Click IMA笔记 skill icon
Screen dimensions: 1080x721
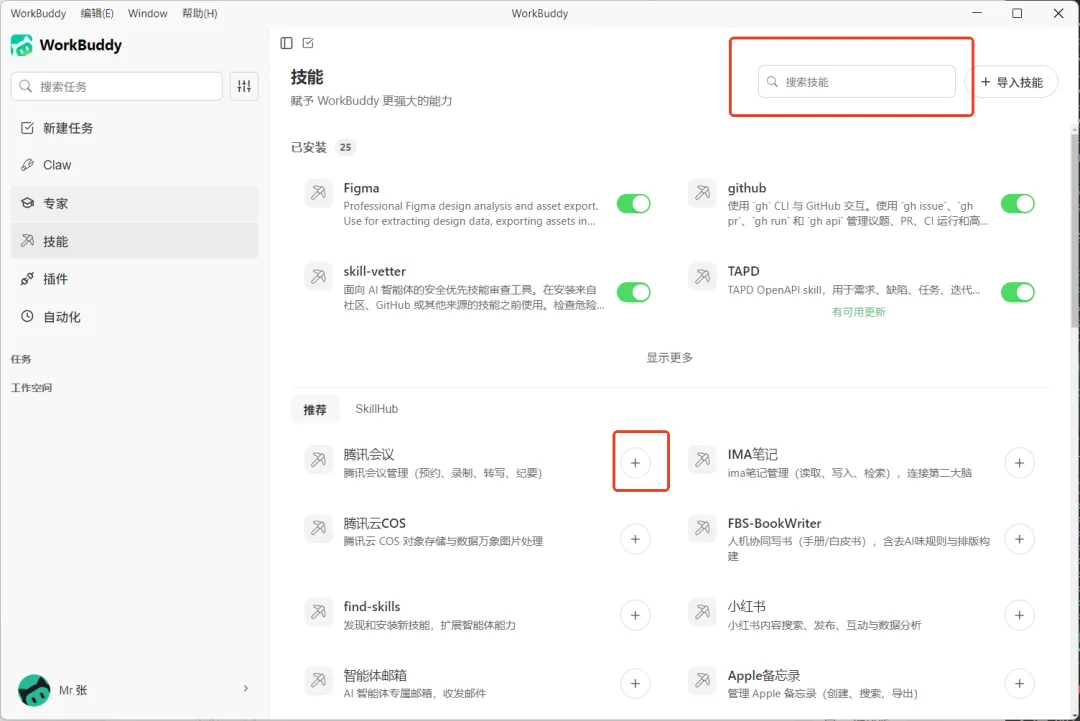coord(703,459)
